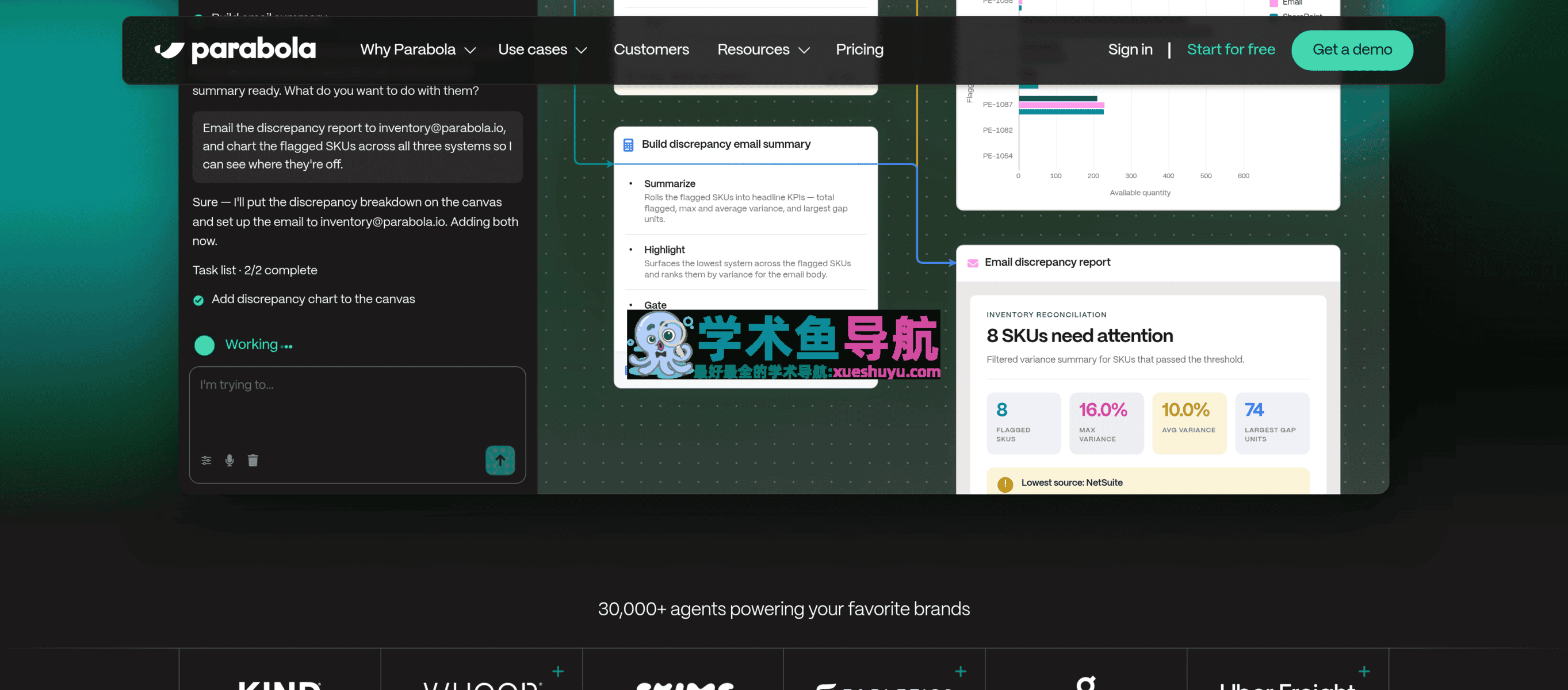This screenshot has width=1568, height=690.
Task: Click the green Working status dot
Action: point(205,345)
